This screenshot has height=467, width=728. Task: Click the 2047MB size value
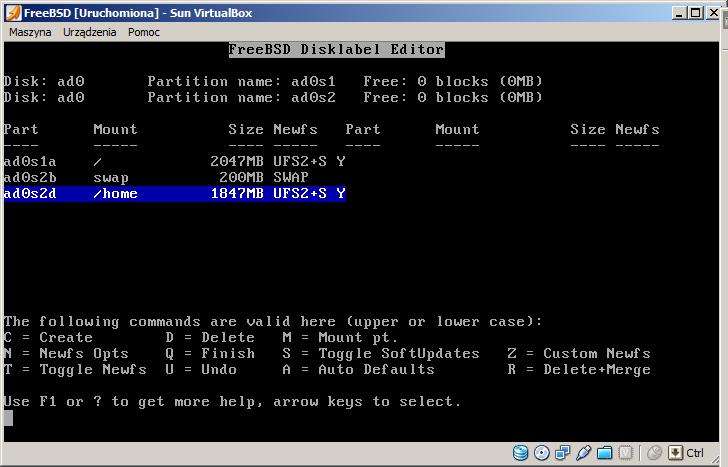[237, 162]
